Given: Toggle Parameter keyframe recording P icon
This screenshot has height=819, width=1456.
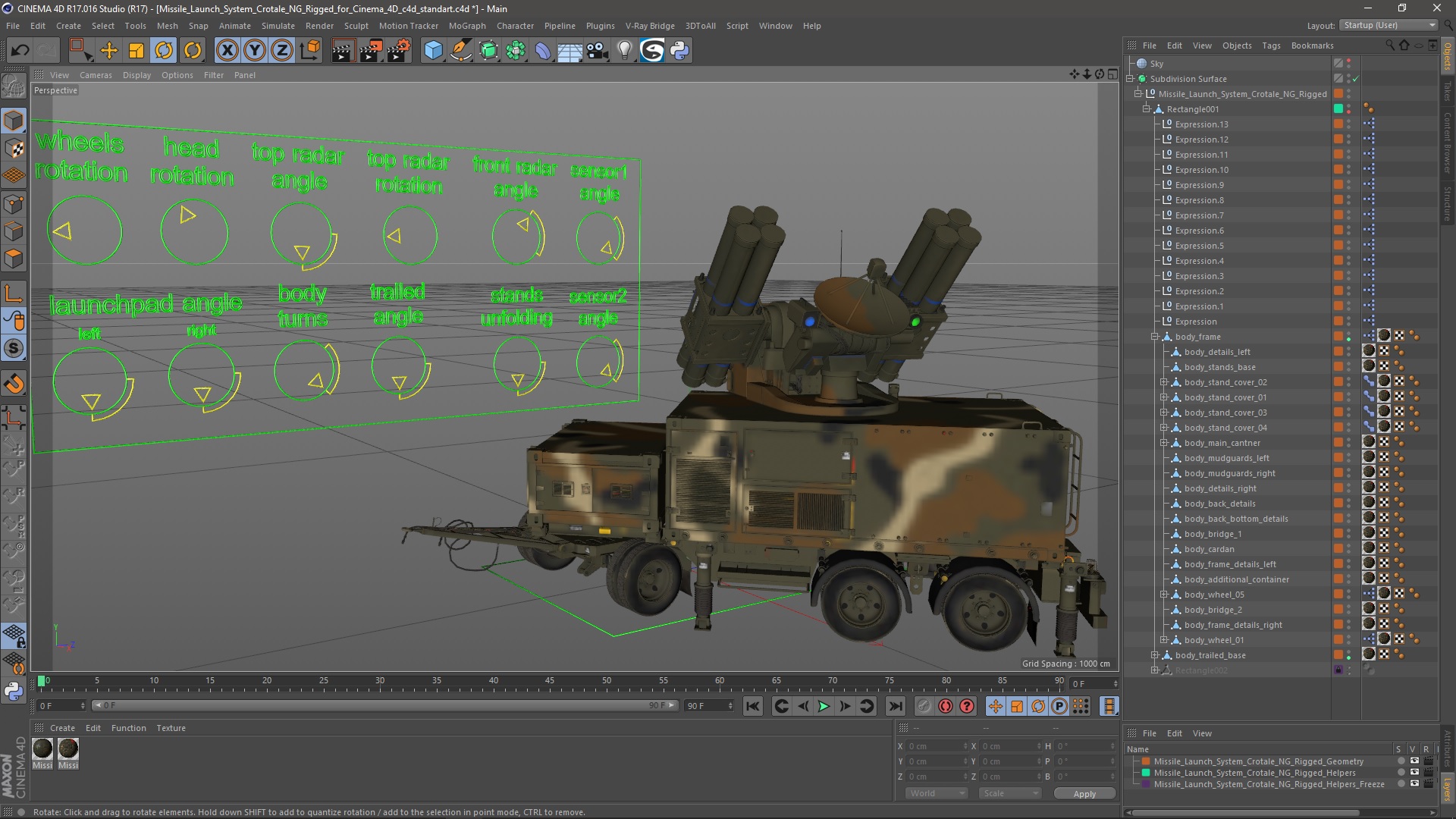Looking at the screenshot, I should (1059, 706).
